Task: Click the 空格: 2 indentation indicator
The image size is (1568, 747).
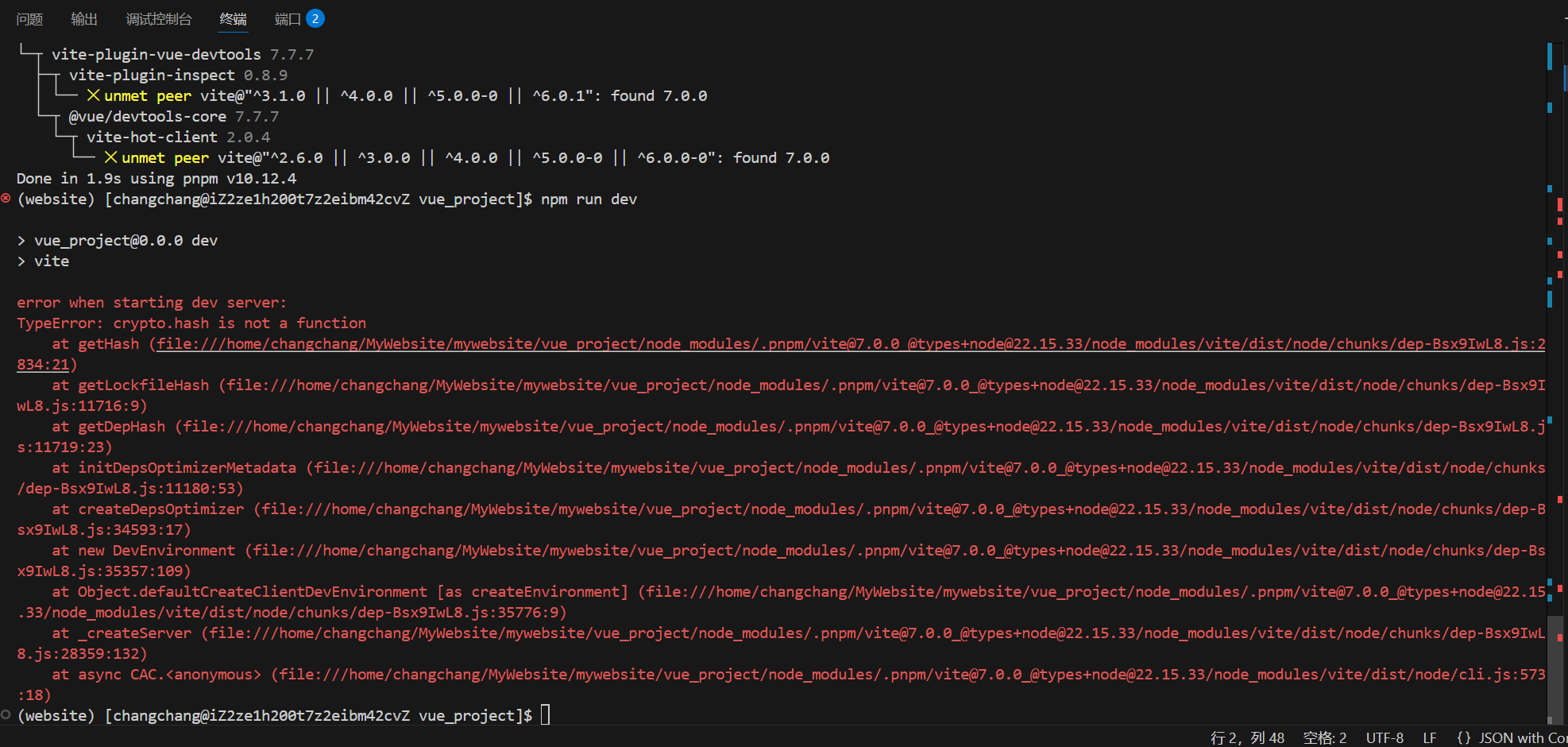Action: click(1325, 737)
